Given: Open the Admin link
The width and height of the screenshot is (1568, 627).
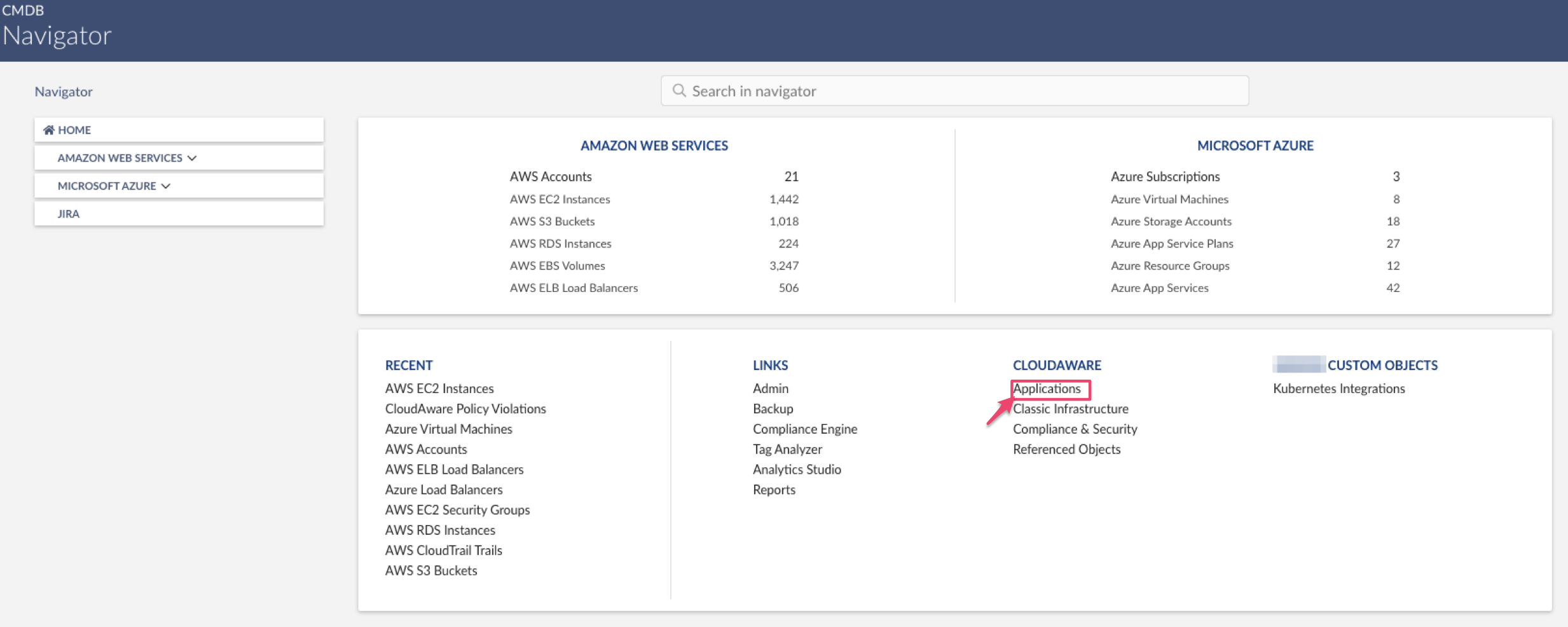Looking at the screenshot, I should point(771,389).
